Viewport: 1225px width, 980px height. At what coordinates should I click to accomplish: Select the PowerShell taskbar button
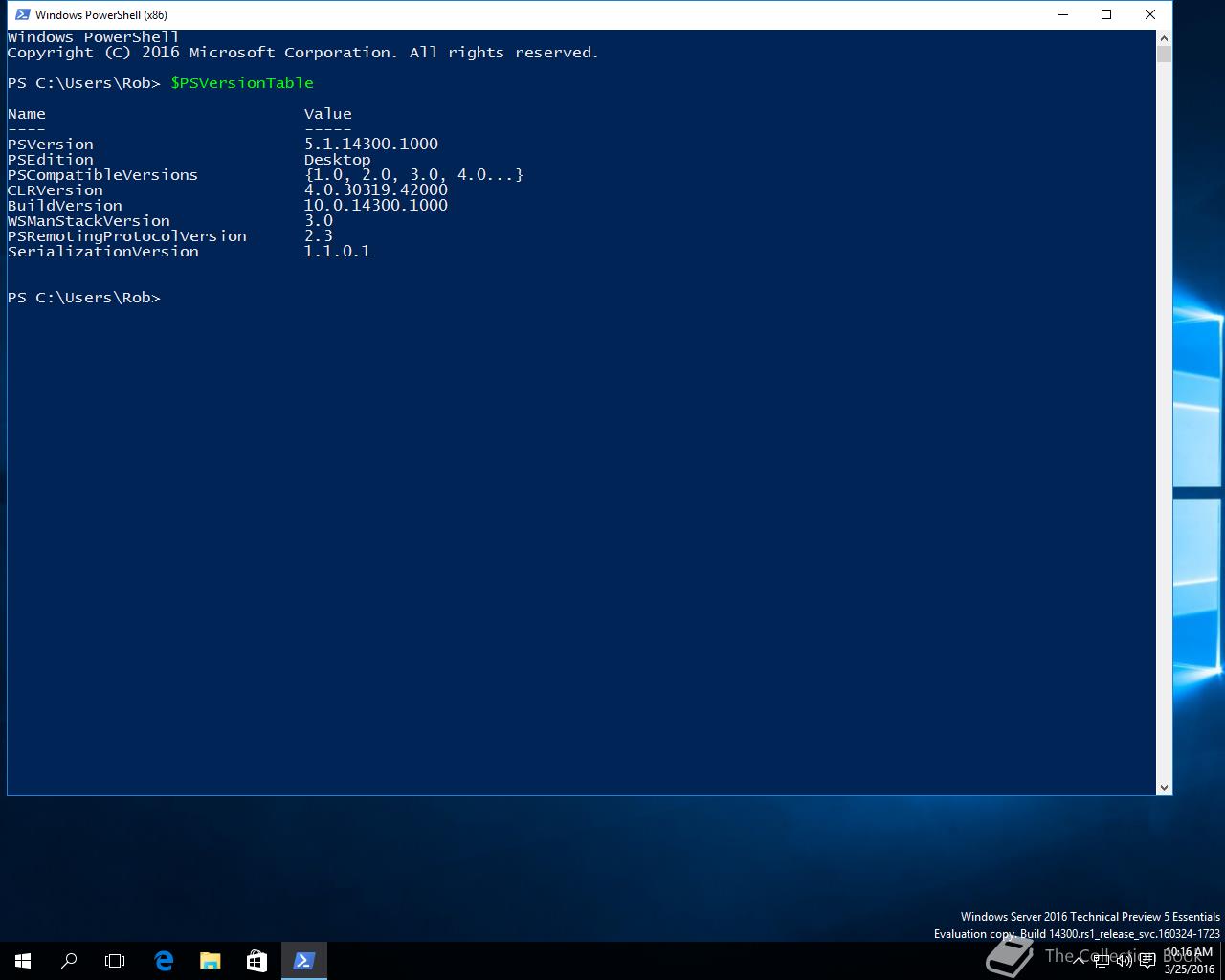[x=303, y=961]
